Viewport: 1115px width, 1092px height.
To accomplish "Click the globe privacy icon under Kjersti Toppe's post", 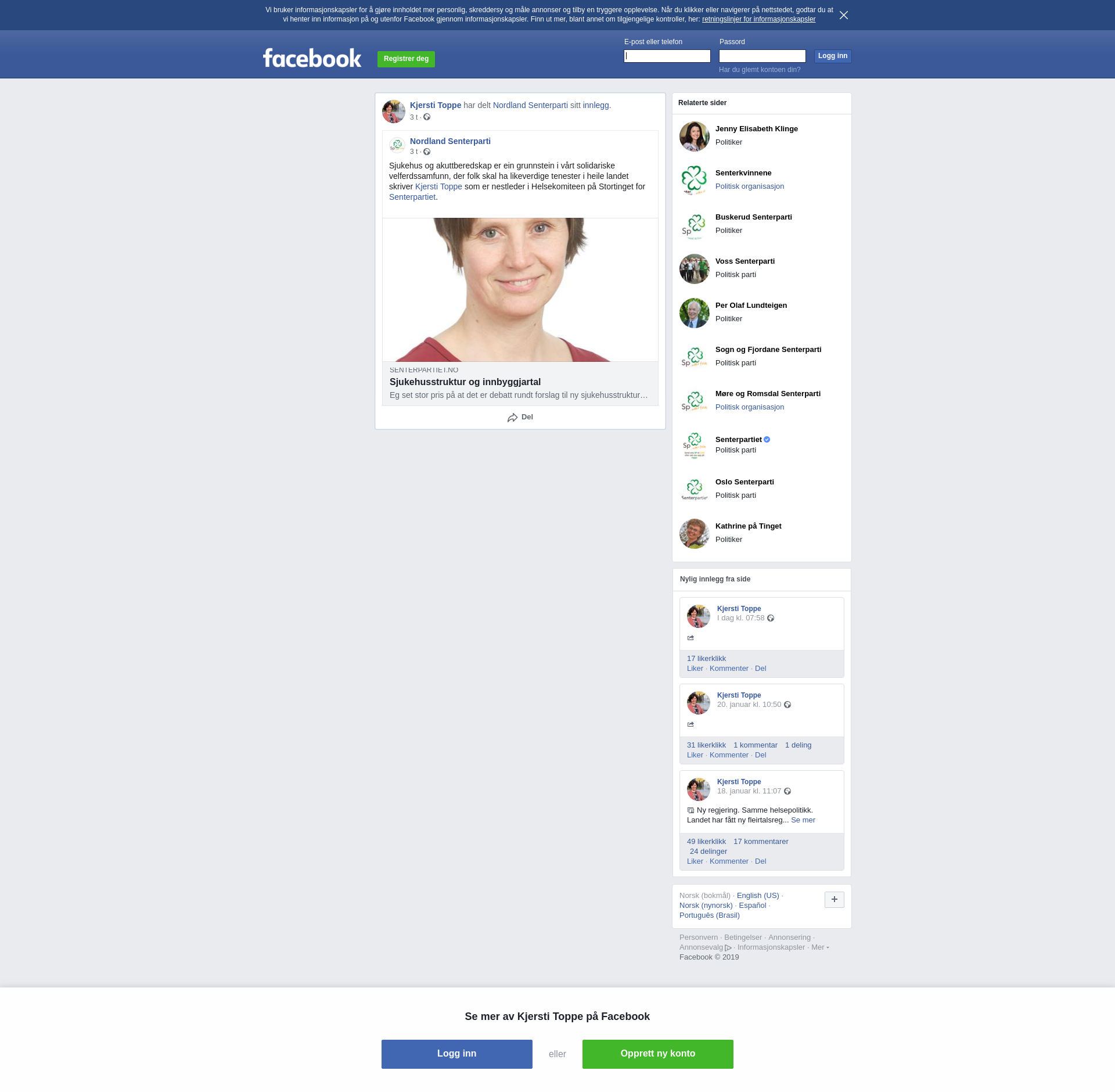I will coord(427,117).
